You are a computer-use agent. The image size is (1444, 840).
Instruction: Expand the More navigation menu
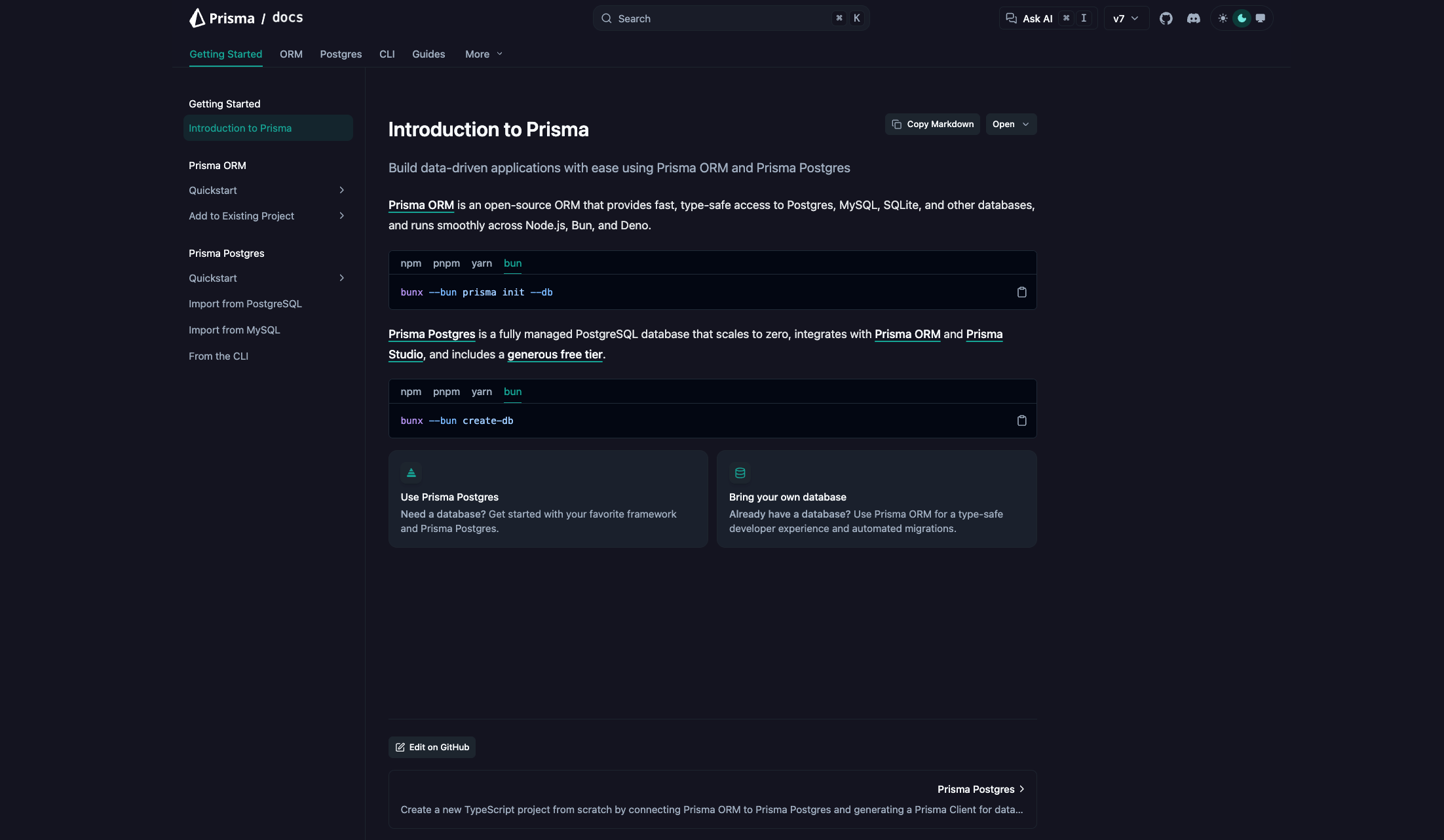[483, 54]
